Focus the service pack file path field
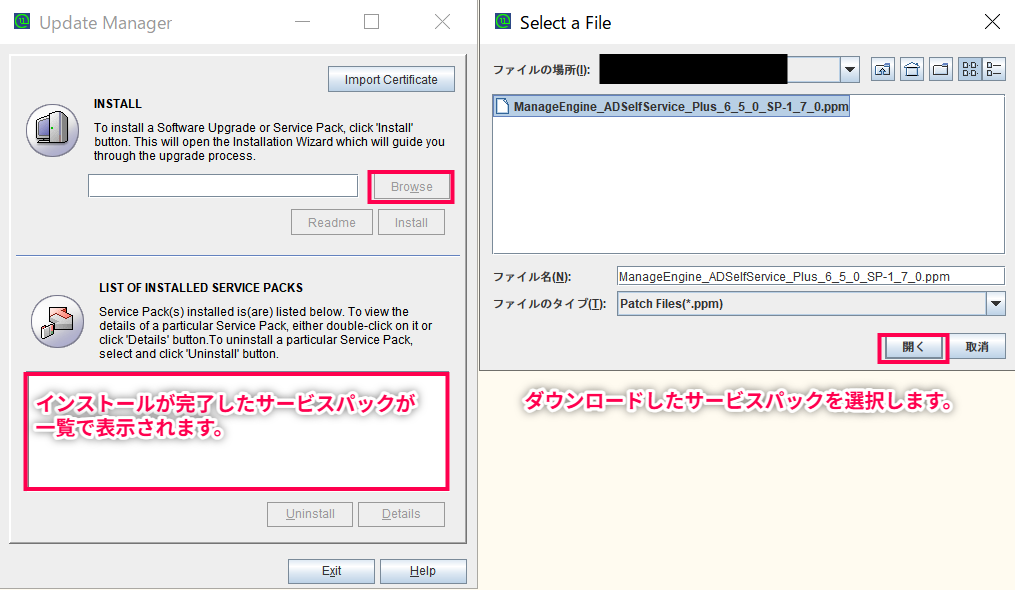 coord(223,185)
